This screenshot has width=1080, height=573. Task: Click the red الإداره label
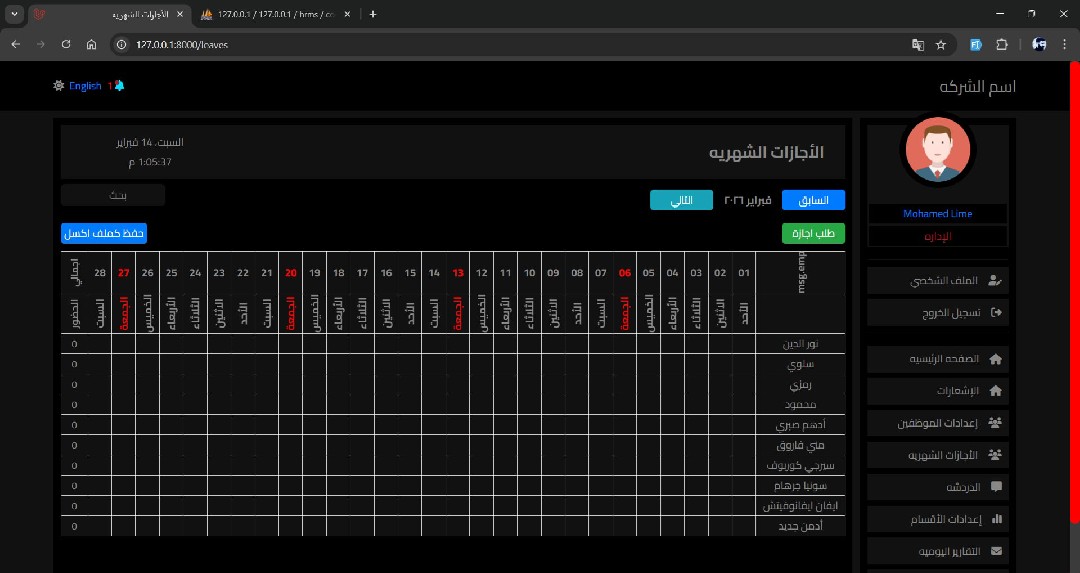[x=937, y=236]
